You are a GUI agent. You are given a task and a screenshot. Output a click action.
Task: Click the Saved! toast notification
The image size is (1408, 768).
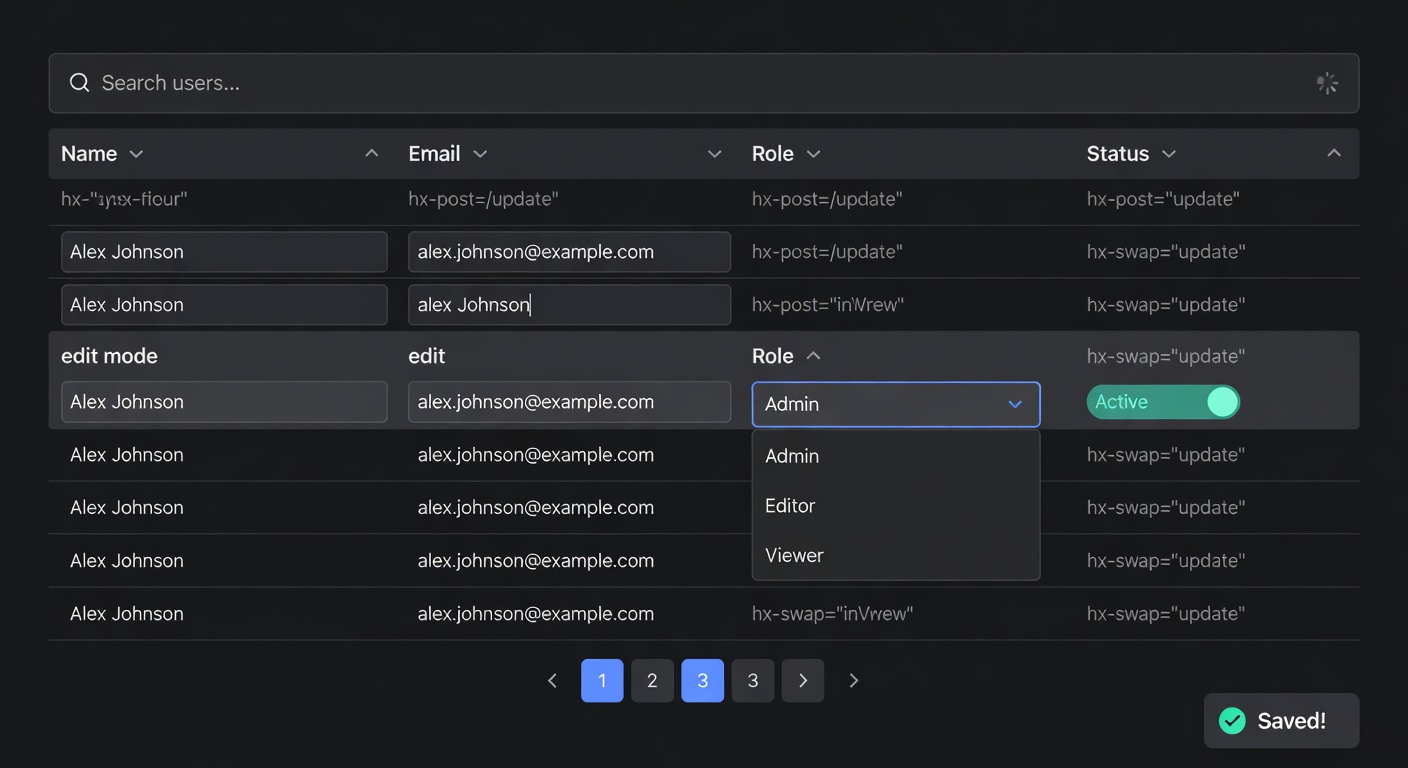click(x=1282, y=721)
